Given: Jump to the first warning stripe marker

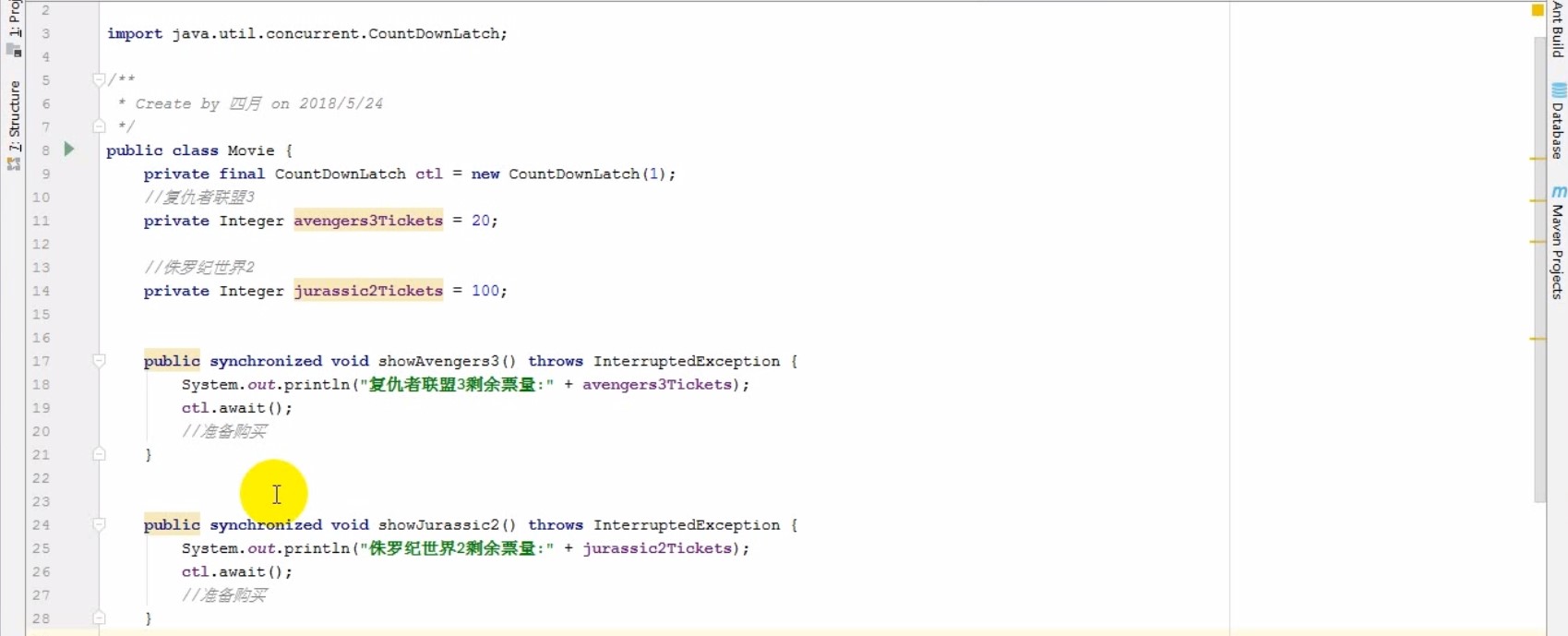Looking at the screenshot, I should (x=1538, y=159).
